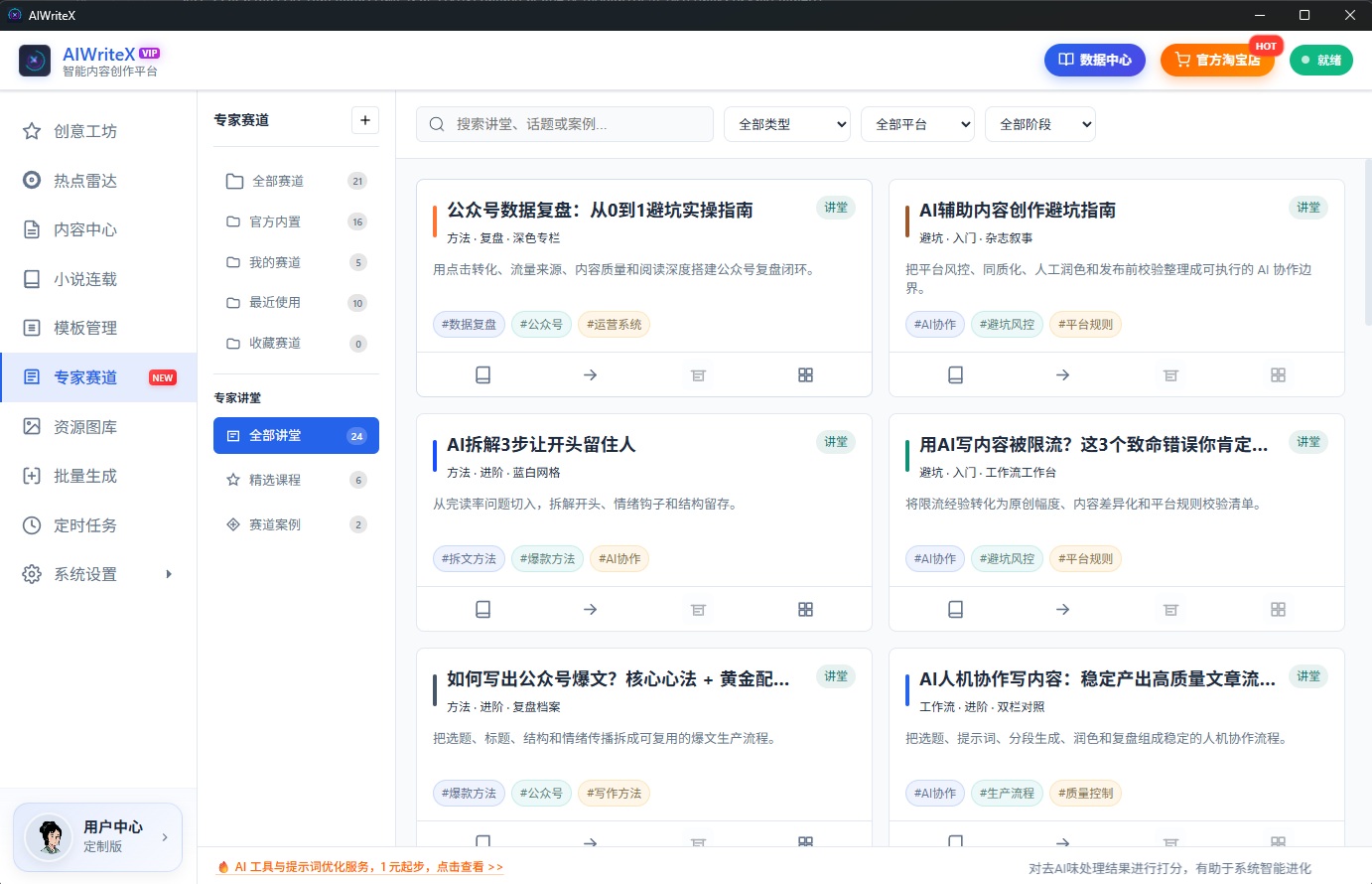The height and width of the screenshot is (884, 1372).
Task: Click the #运营系统 tag
Action: point(614,324)
